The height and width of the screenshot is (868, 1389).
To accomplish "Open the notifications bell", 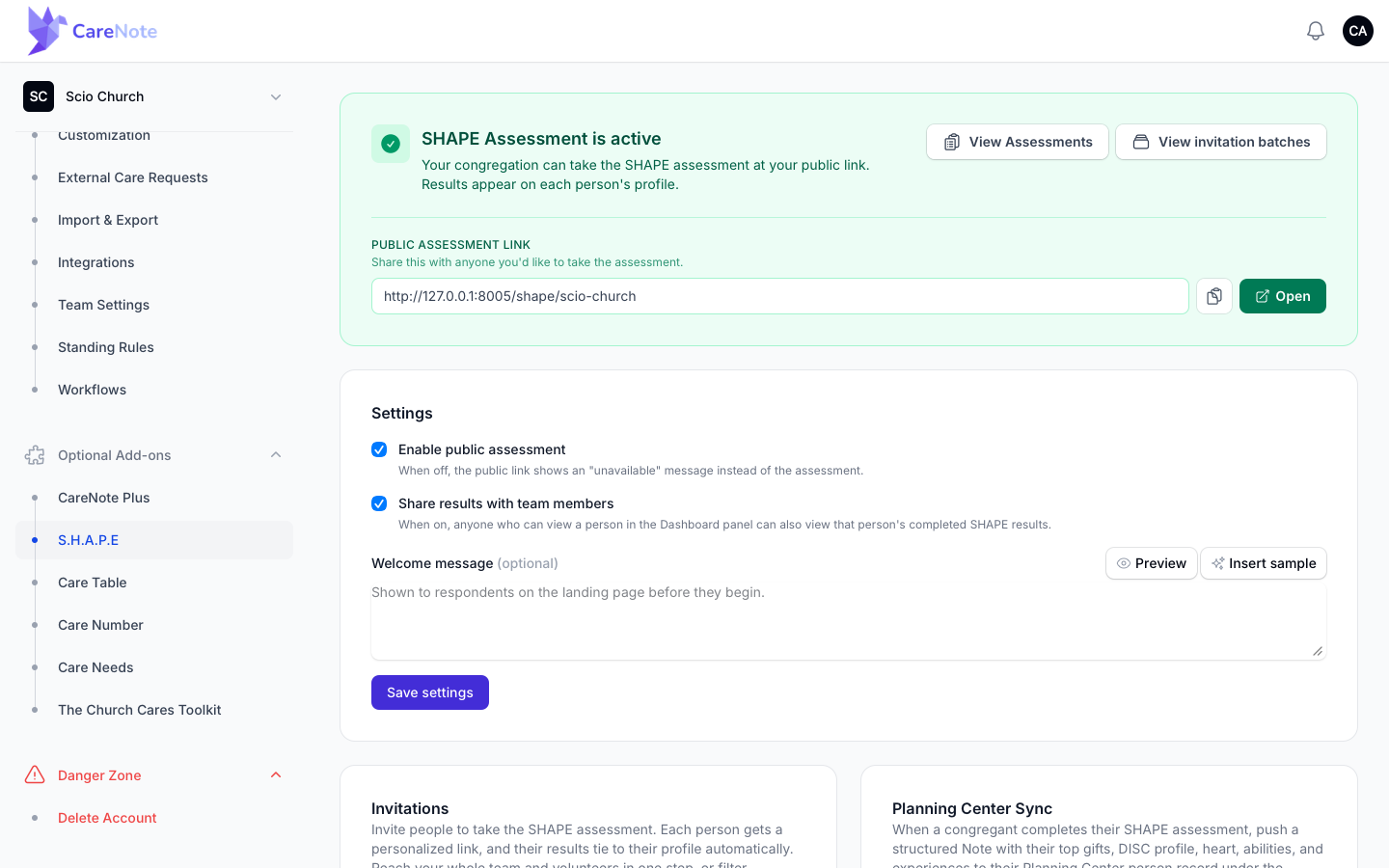I will [x=1316, y=31].
